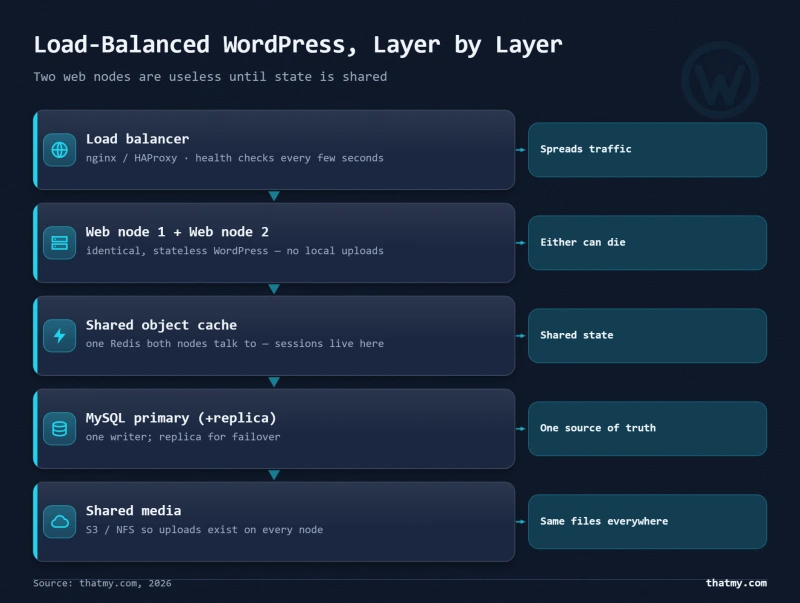
Task: Click the "Load-Balanced WordPress, Layer by Layer" title
Action: [298, 45]
